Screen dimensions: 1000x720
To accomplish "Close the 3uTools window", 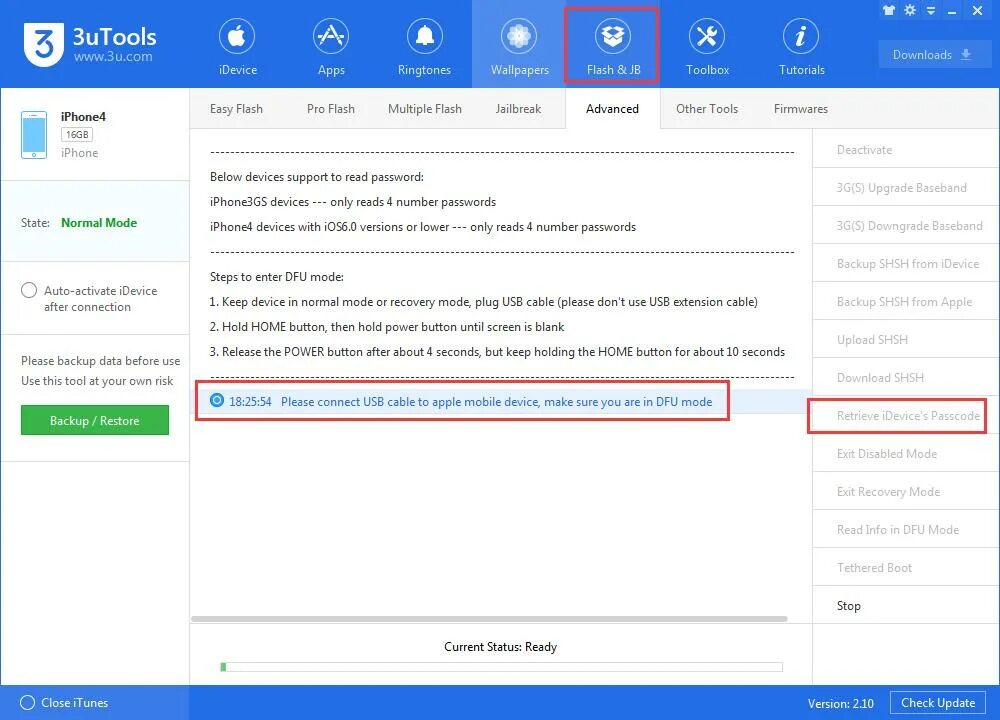I will [977, 10].
